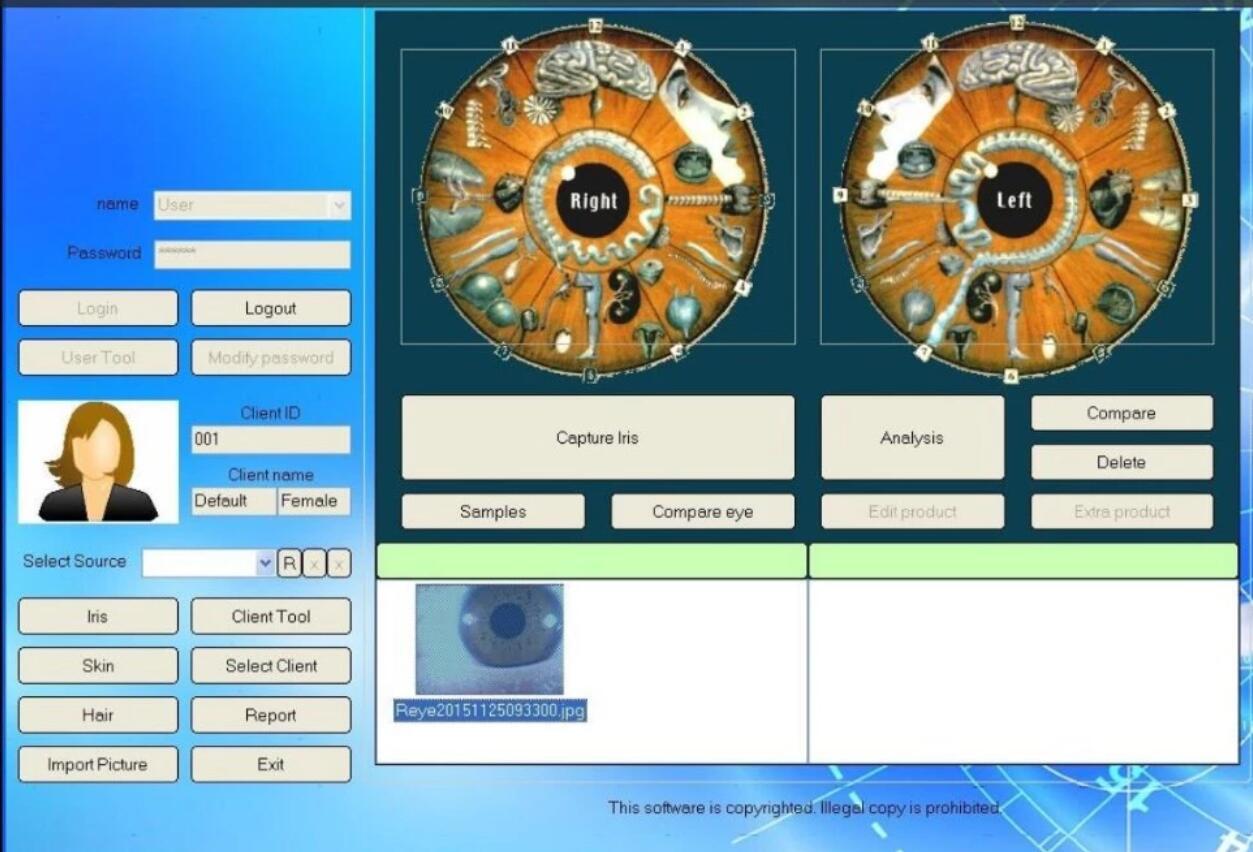Click the Import Picture button
1253x852 pixels.
98,764
